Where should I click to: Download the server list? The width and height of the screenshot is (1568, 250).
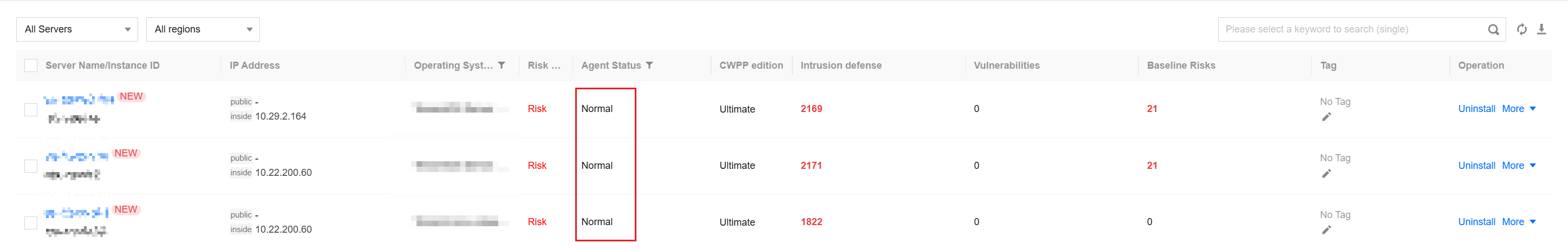coord(1541,29)
